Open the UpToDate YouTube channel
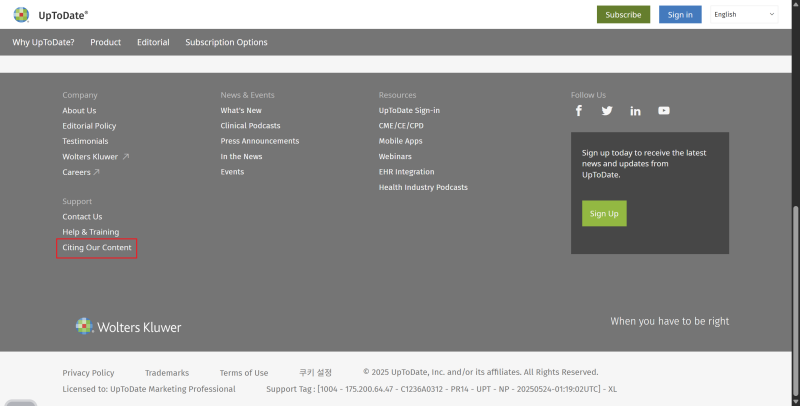This screenshot has height=406, width=800. point(664,111)
